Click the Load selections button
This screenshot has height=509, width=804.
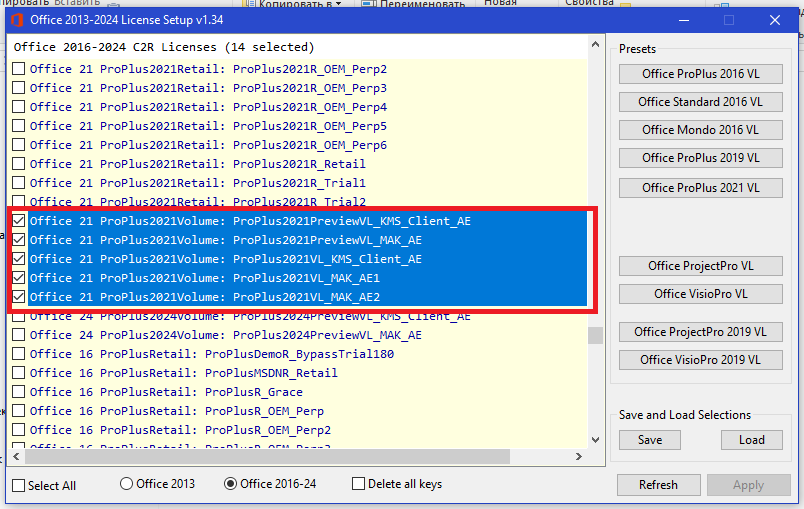[x=752, y=440]
